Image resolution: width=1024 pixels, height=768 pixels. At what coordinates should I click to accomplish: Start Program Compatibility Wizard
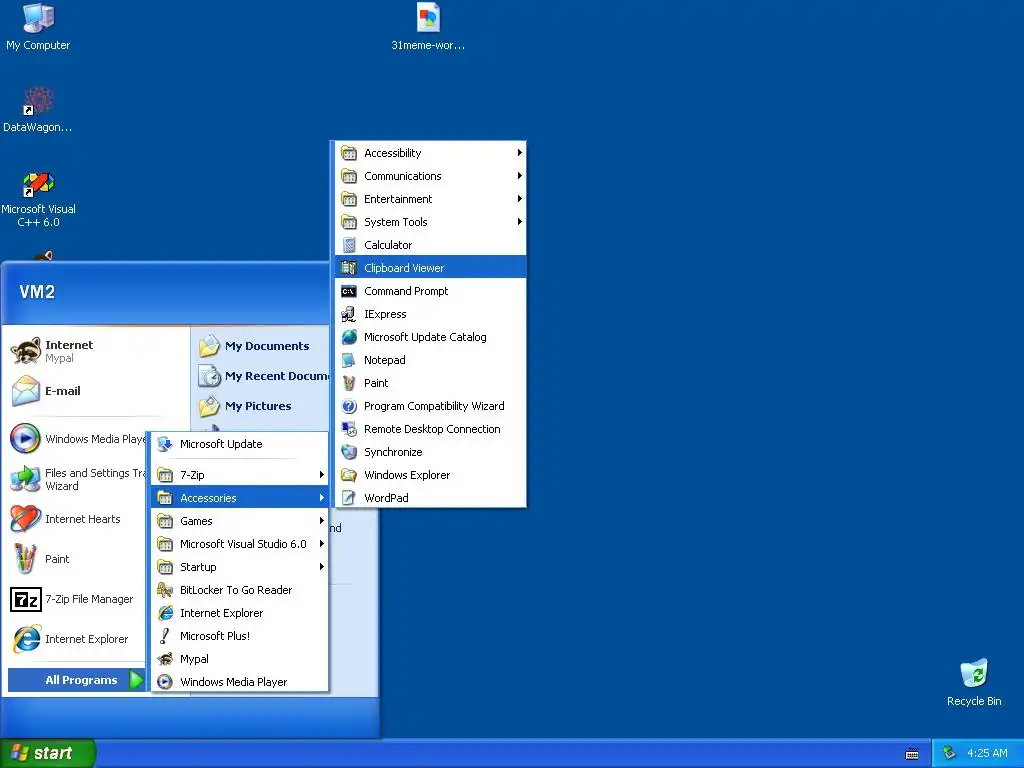pyautogui.click(x=430, y=406)
